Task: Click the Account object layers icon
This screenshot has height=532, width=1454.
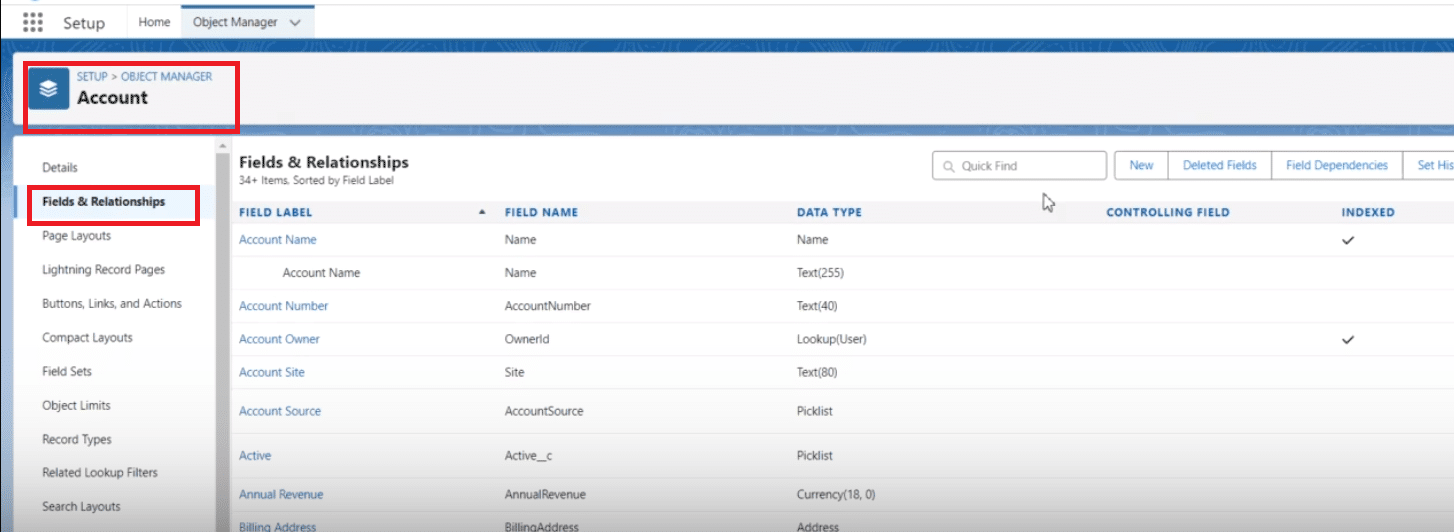Action: tap(49, 89)
